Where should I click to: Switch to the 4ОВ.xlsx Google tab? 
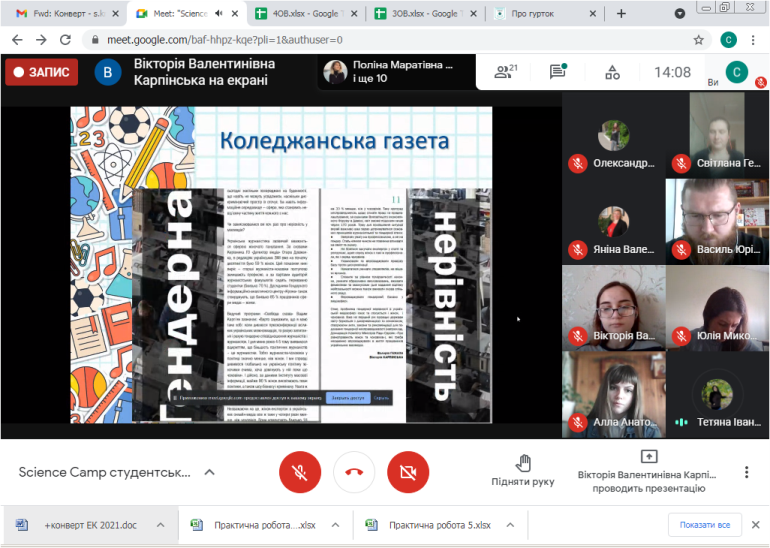click(x=300, y=14)
